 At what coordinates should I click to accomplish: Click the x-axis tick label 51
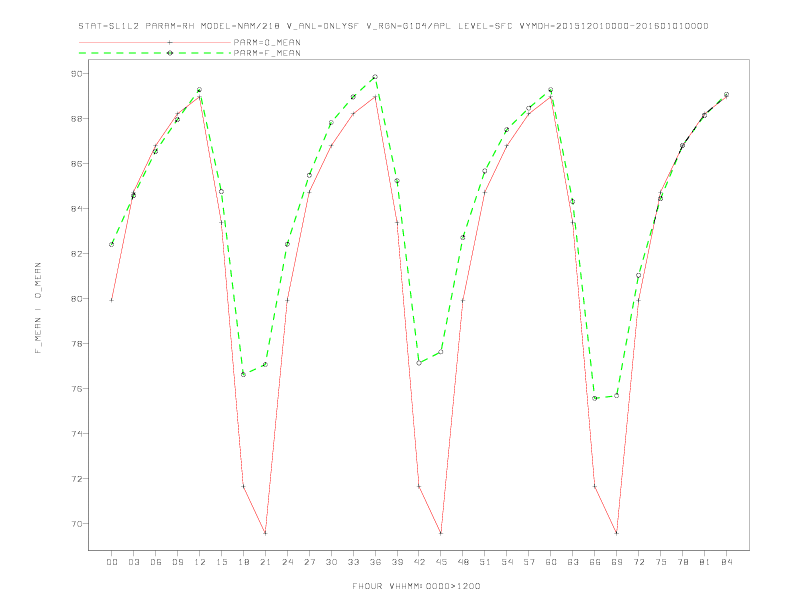coord(485,562)
